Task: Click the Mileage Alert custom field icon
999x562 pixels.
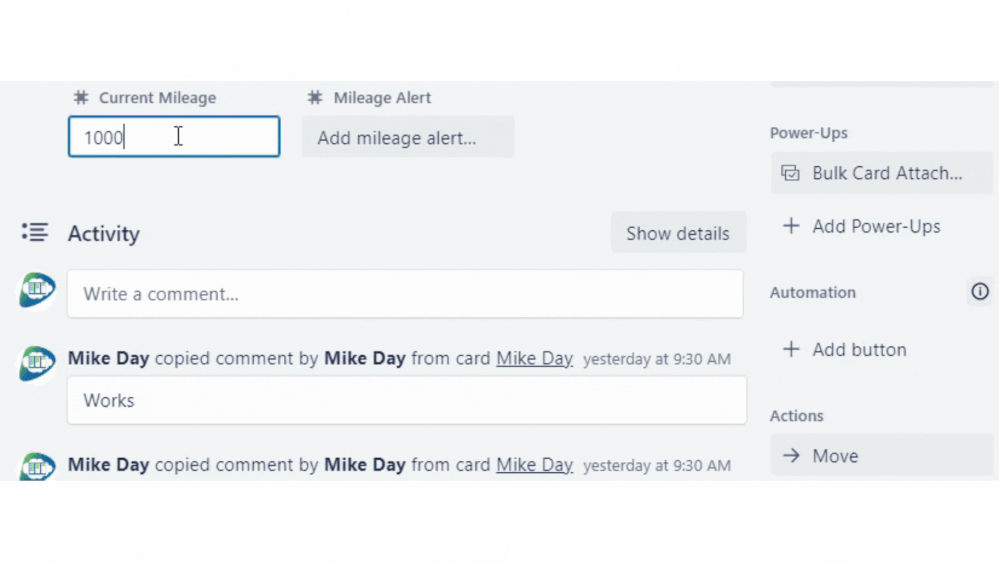Action: [x=315, y=97]
